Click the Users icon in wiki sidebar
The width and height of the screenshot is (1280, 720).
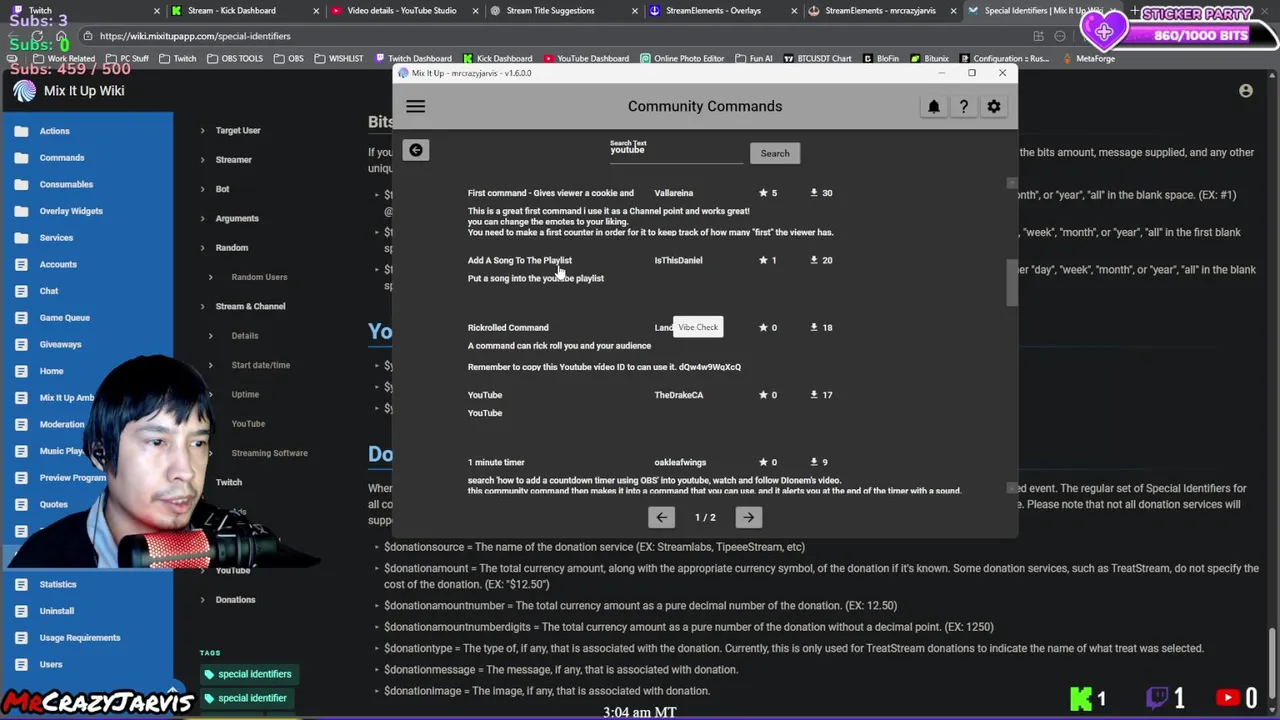coord(22,664)
